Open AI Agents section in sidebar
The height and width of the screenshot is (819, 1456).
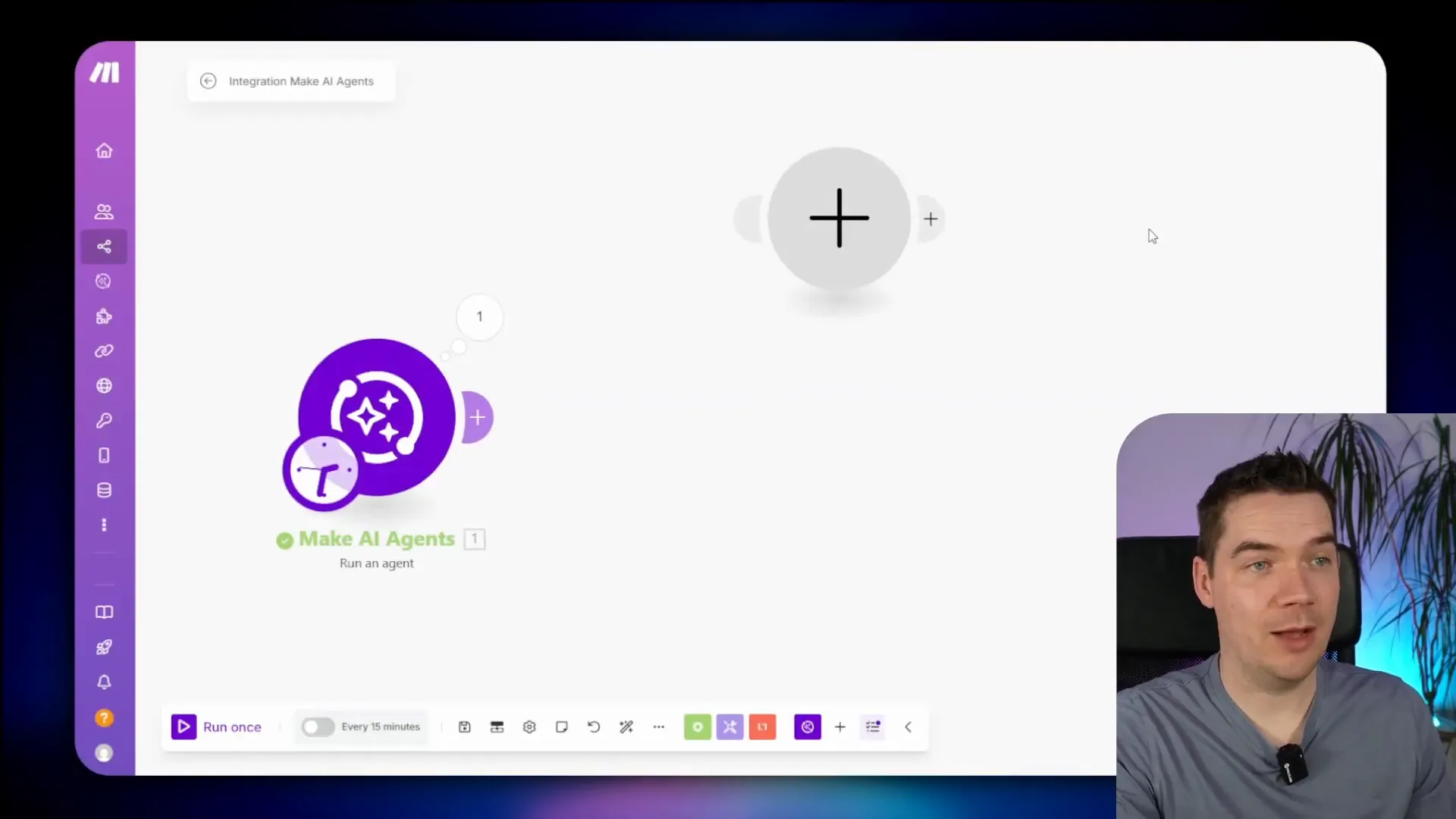coord(105,281)
